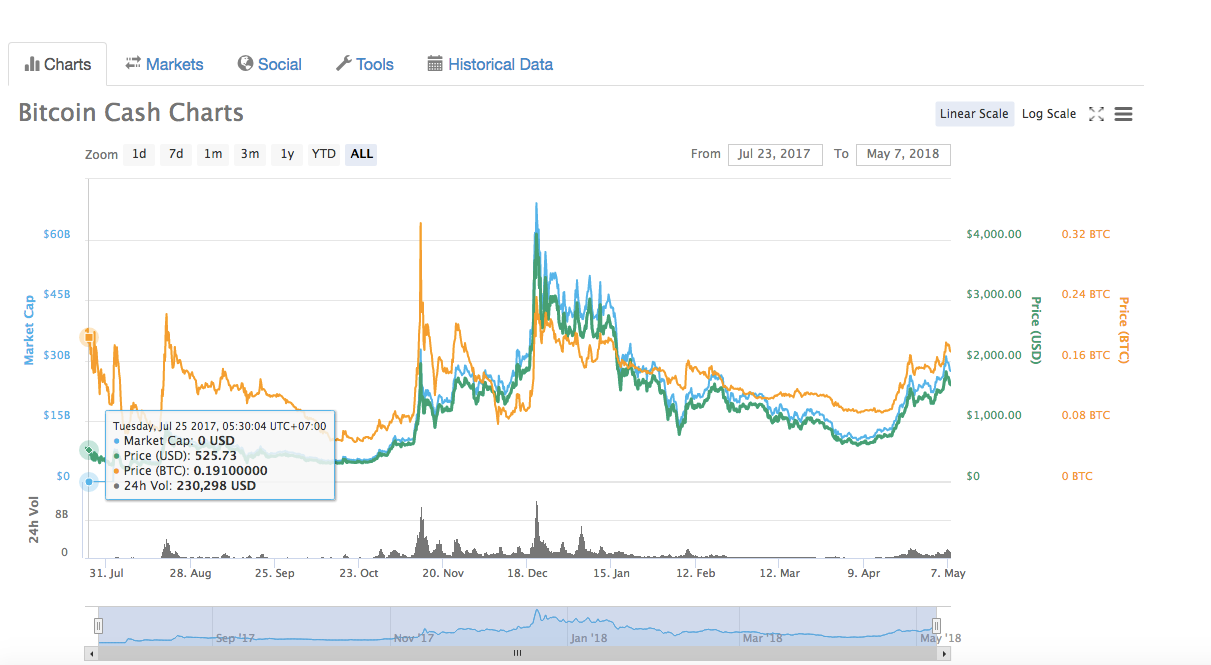This screenshot has height=665, width=1211.
Task: Click the Market Cap axis title
Action: (29, 329)
